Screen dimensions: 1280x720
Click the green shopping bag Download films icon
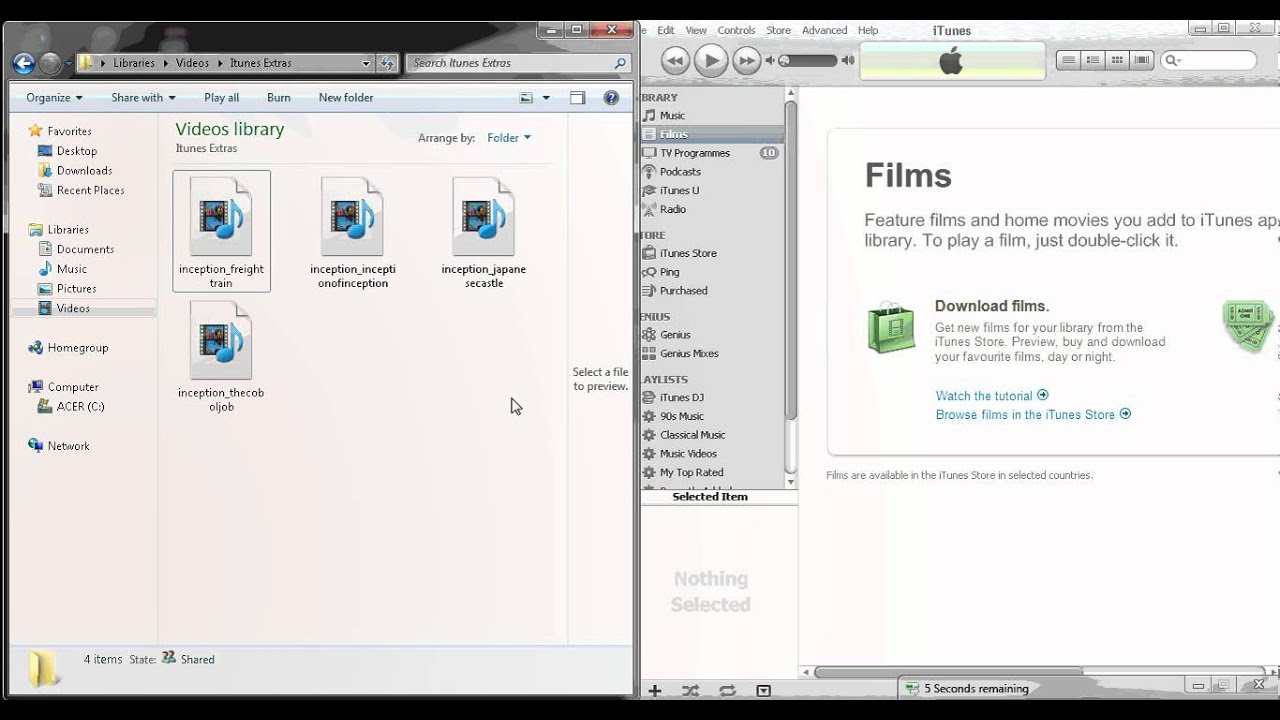(891, 328)
